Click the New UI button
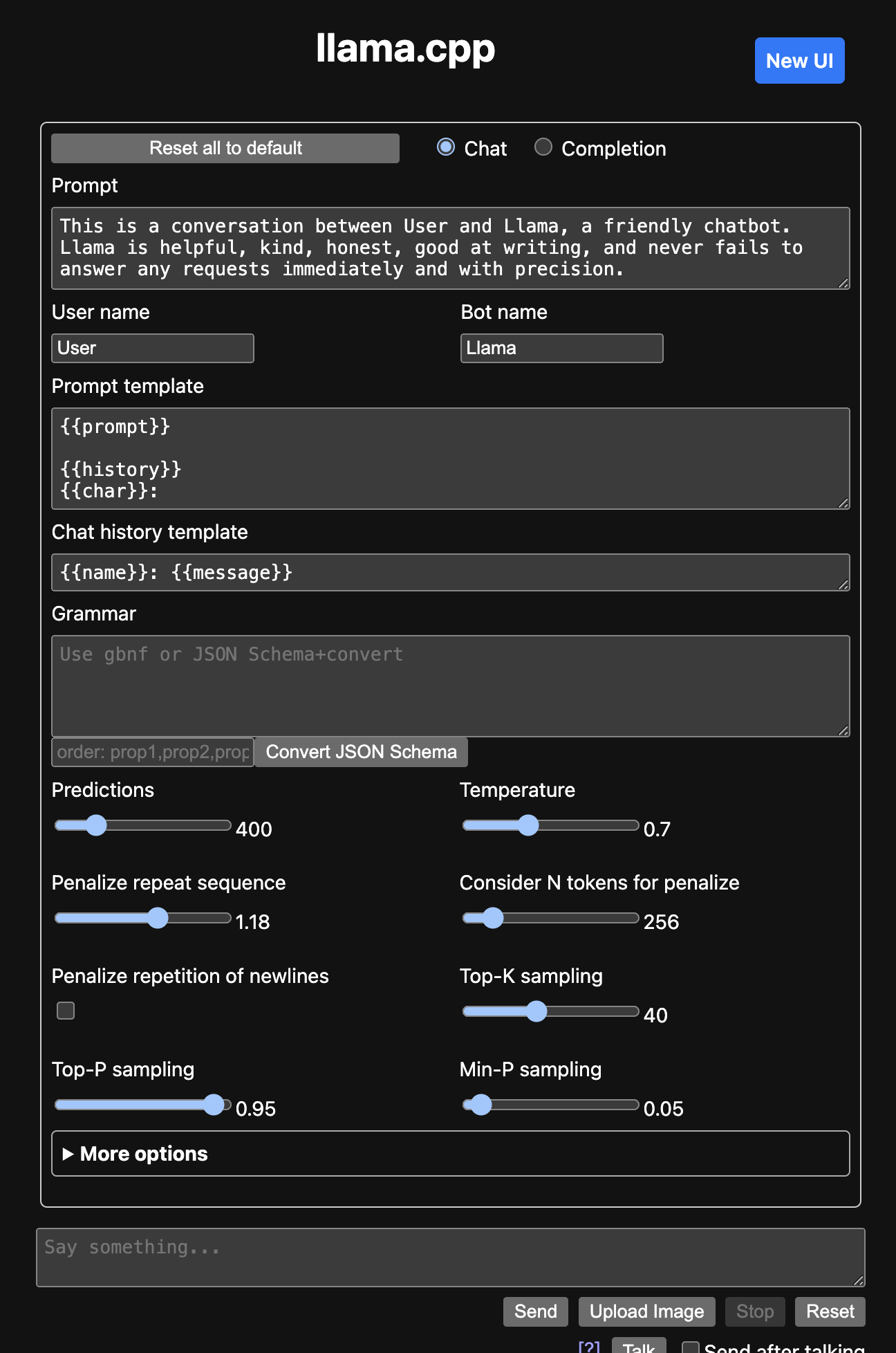 (x=799, y=61)
